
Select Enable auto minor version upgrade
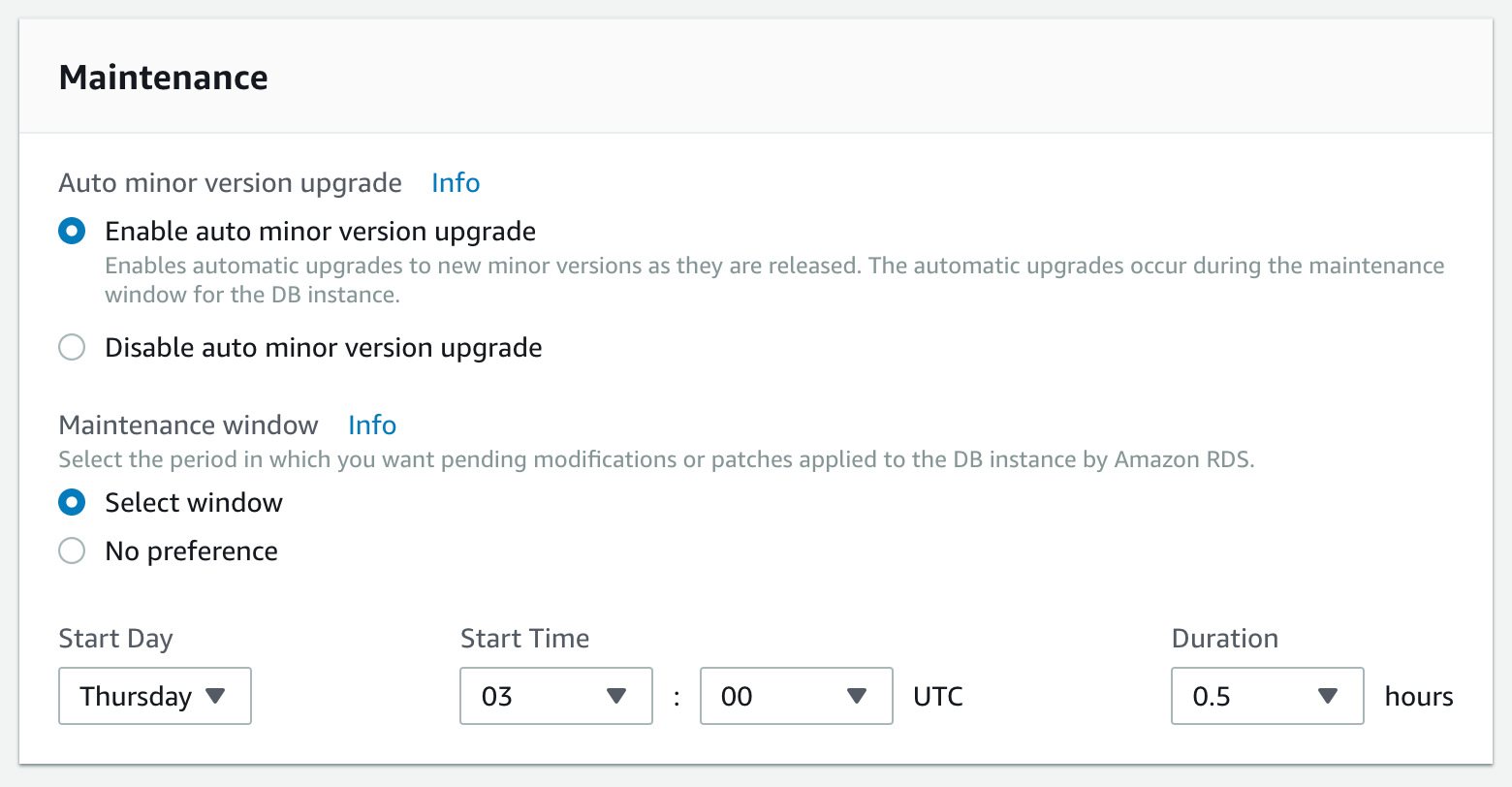[72, 232]
